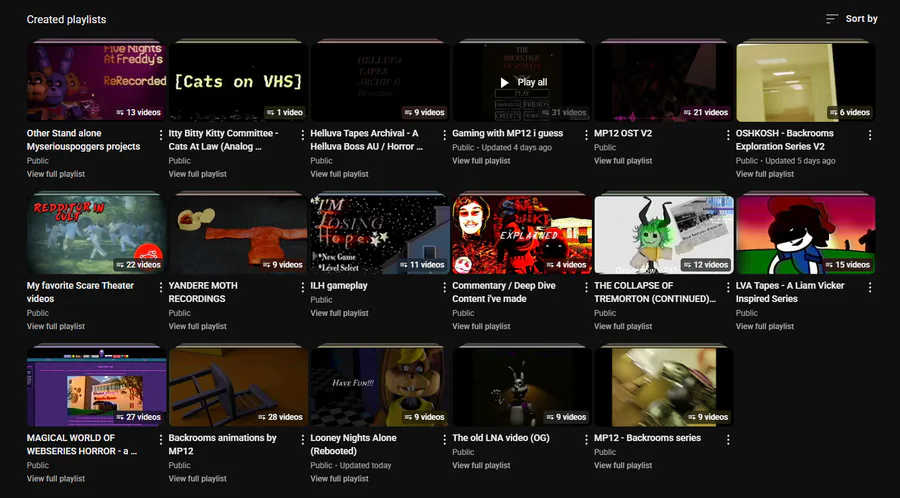Click the title 'The old LNA video (OG)'
Image resolution: width=900 pixels, height=498 pixels.
(x=501, y=438)
